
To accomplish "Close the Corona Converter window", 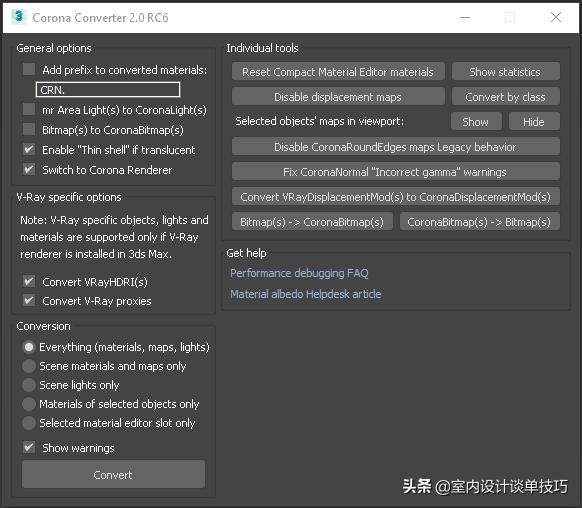I will [x=556, y=17].
